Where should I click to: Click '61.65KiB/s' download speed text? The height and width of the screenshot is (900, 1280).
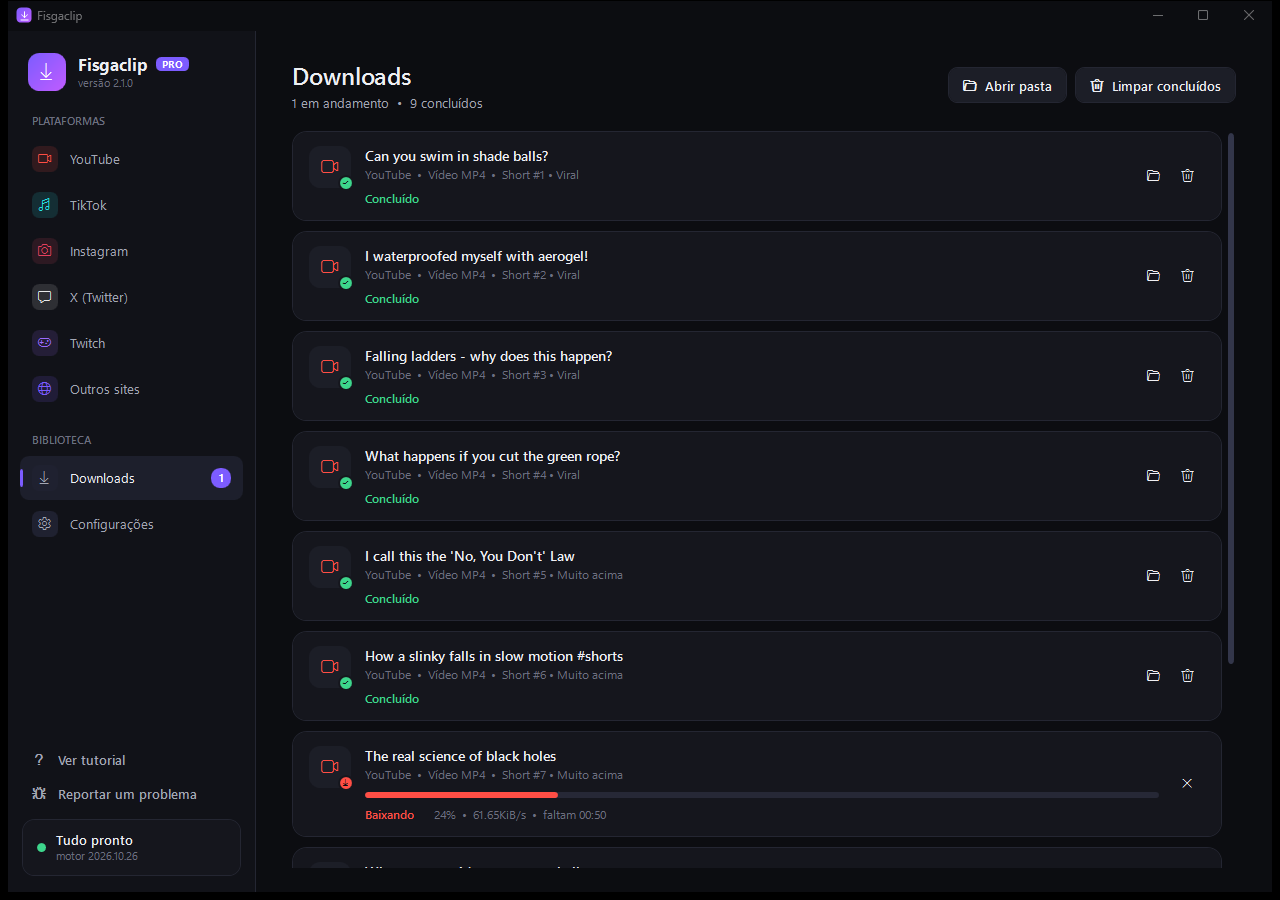point(500,815)
